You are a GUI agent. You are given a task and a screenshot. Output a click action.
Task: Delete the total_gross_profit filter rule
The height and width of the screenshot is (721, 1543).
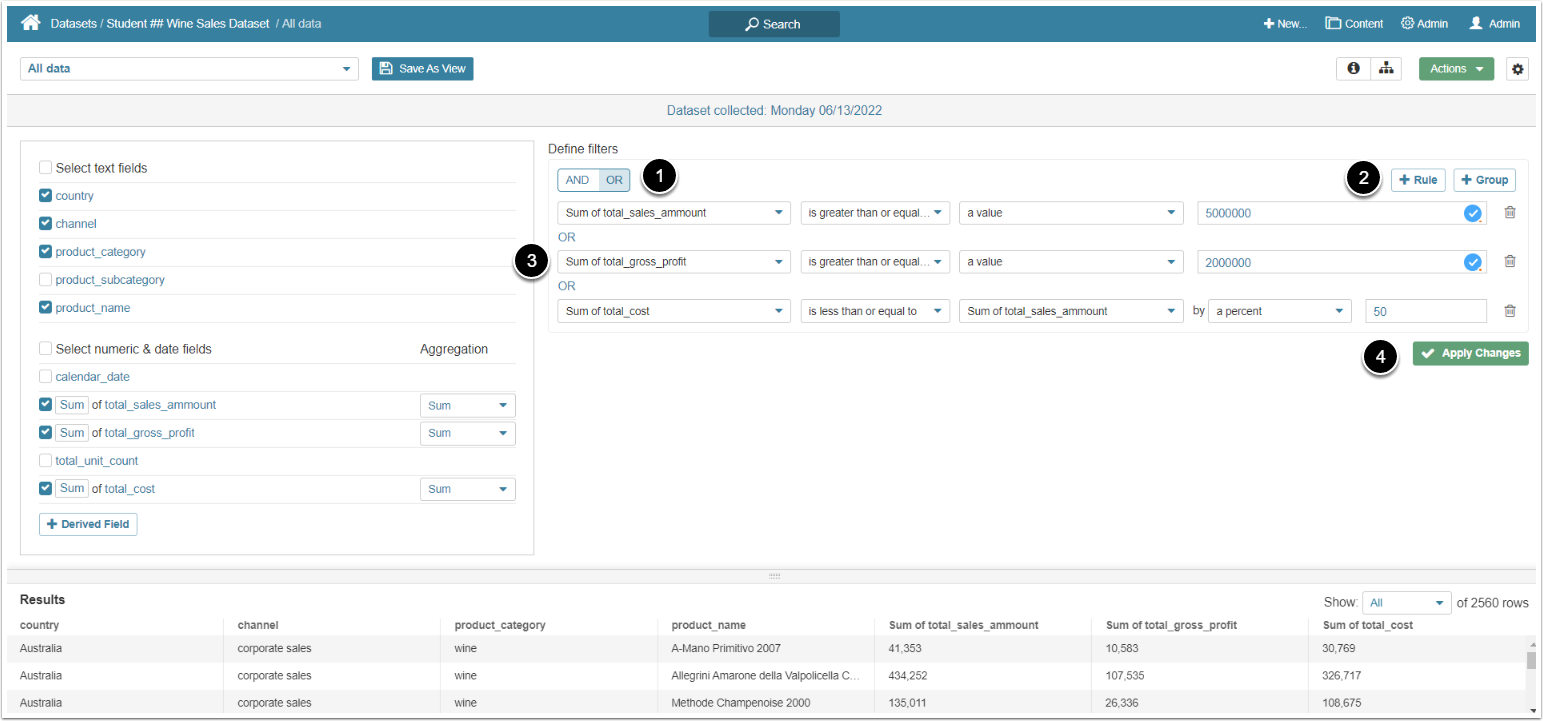click(1510, 261)
